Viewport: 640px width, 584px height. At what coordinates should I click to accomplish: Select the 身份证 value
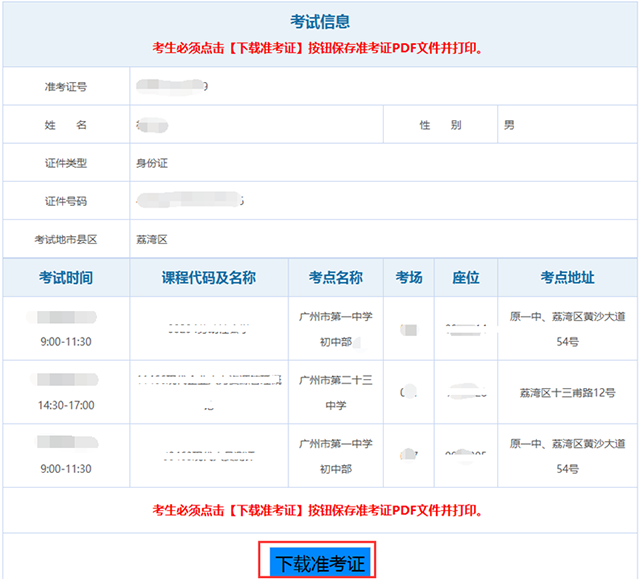pos(152,163)
